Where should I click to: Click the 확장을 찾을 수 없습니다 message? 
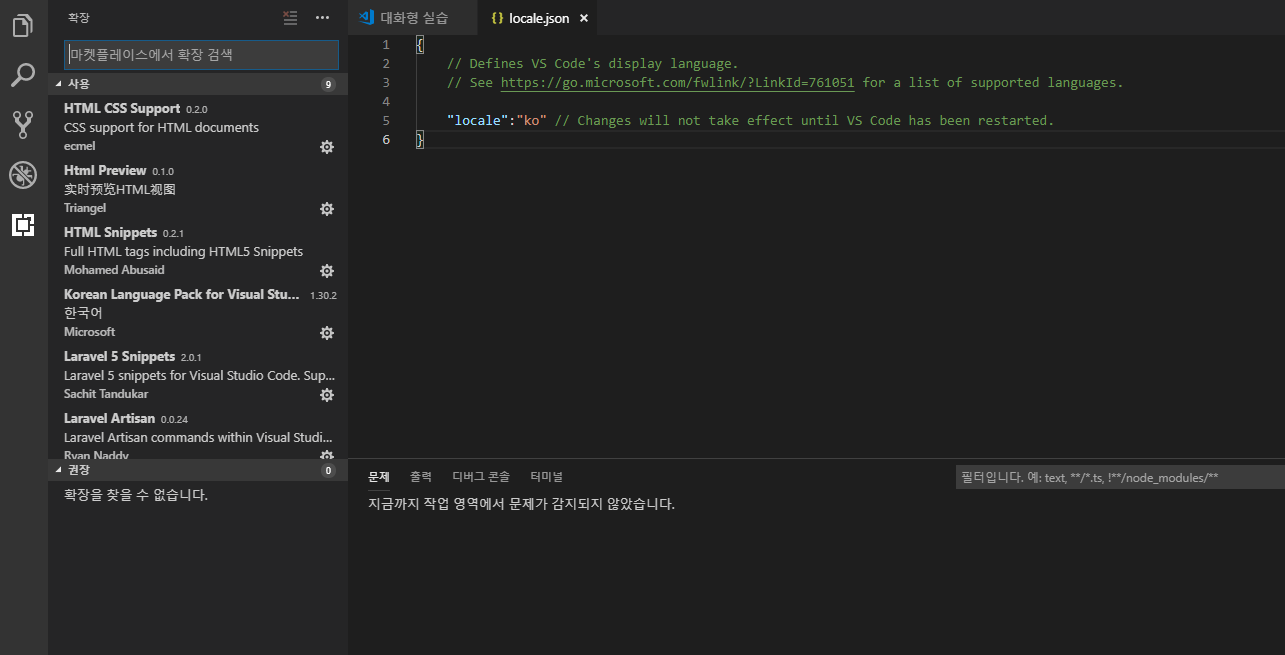click(x=136, y=495)
